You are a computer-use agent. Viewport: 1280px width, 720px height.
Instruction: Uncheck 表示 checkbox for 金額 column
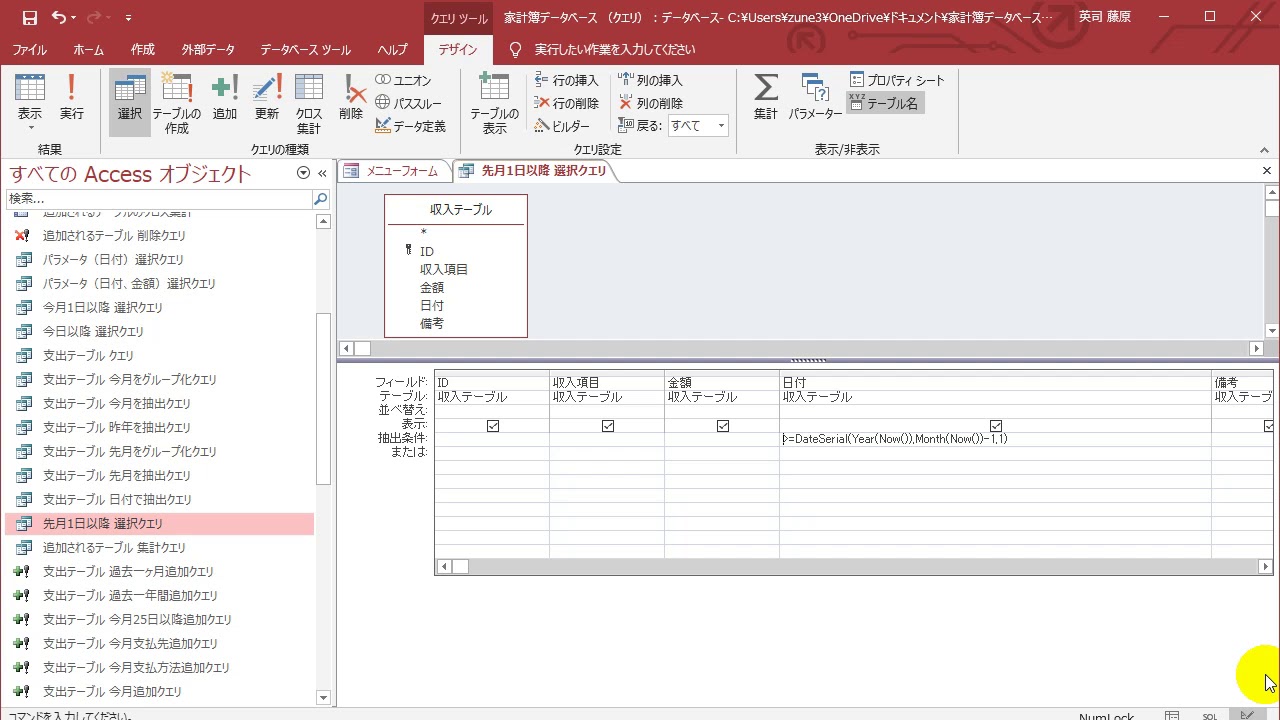723,426
